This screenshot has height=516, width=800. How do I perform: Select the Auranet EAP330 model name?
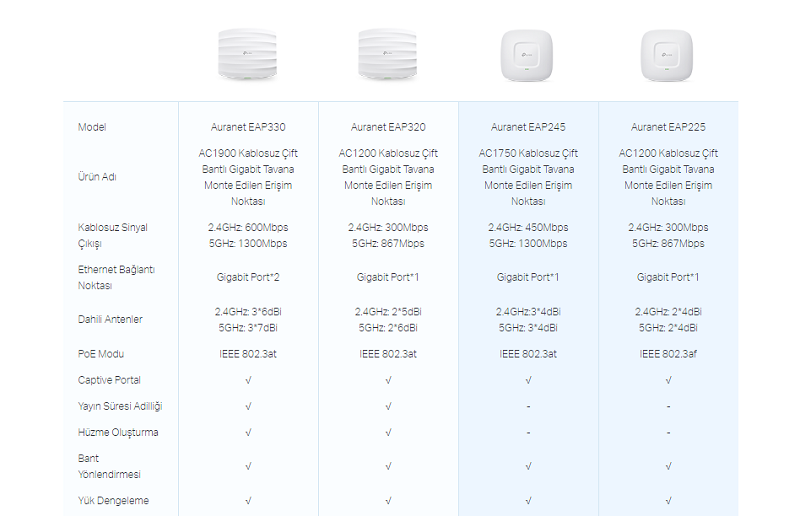[248, 127]
